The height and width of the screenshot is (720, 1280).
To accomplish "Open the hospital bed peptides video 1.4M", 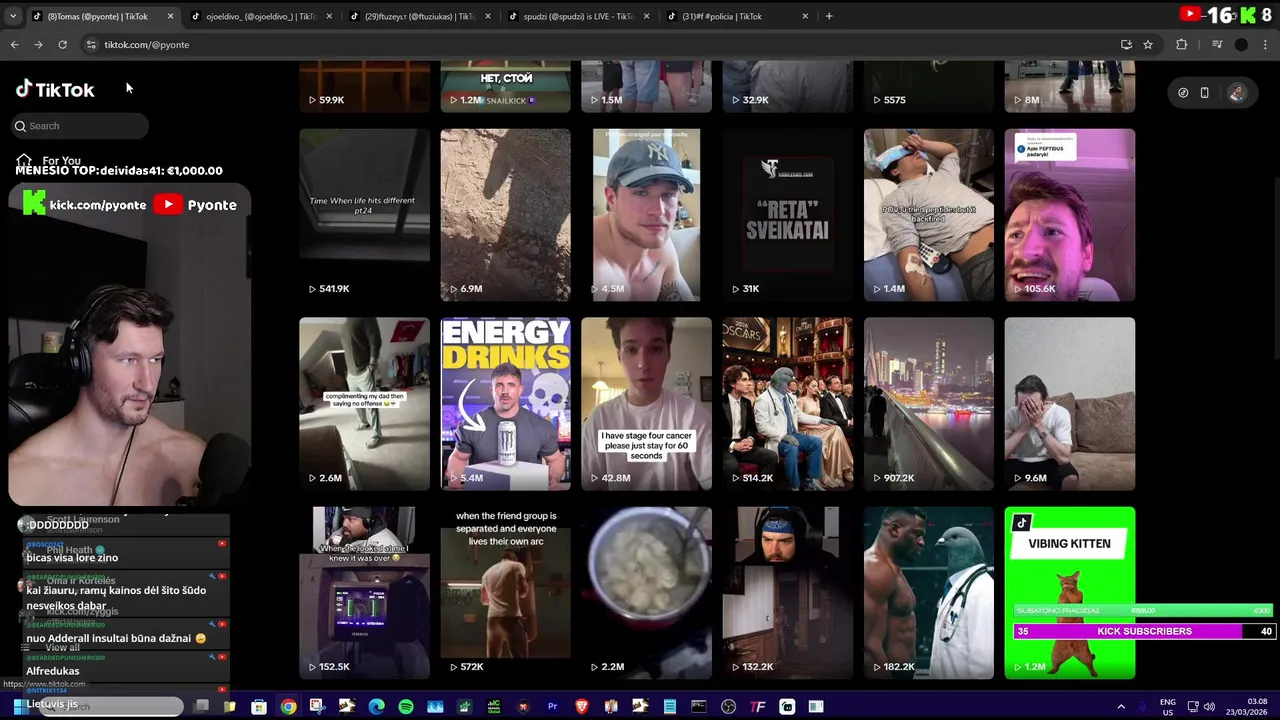I will click(929, 215).
